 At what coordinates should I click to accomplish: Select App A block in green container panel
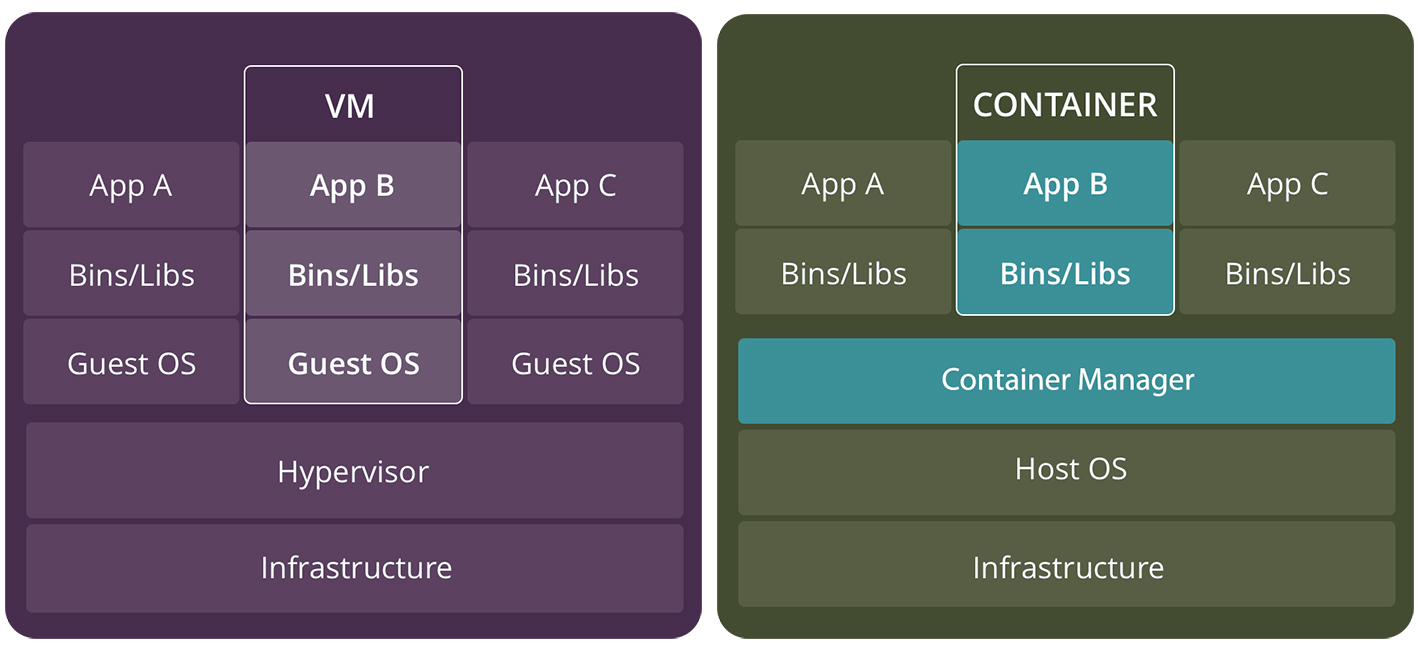pyautogui.click(x=843, y=184)
